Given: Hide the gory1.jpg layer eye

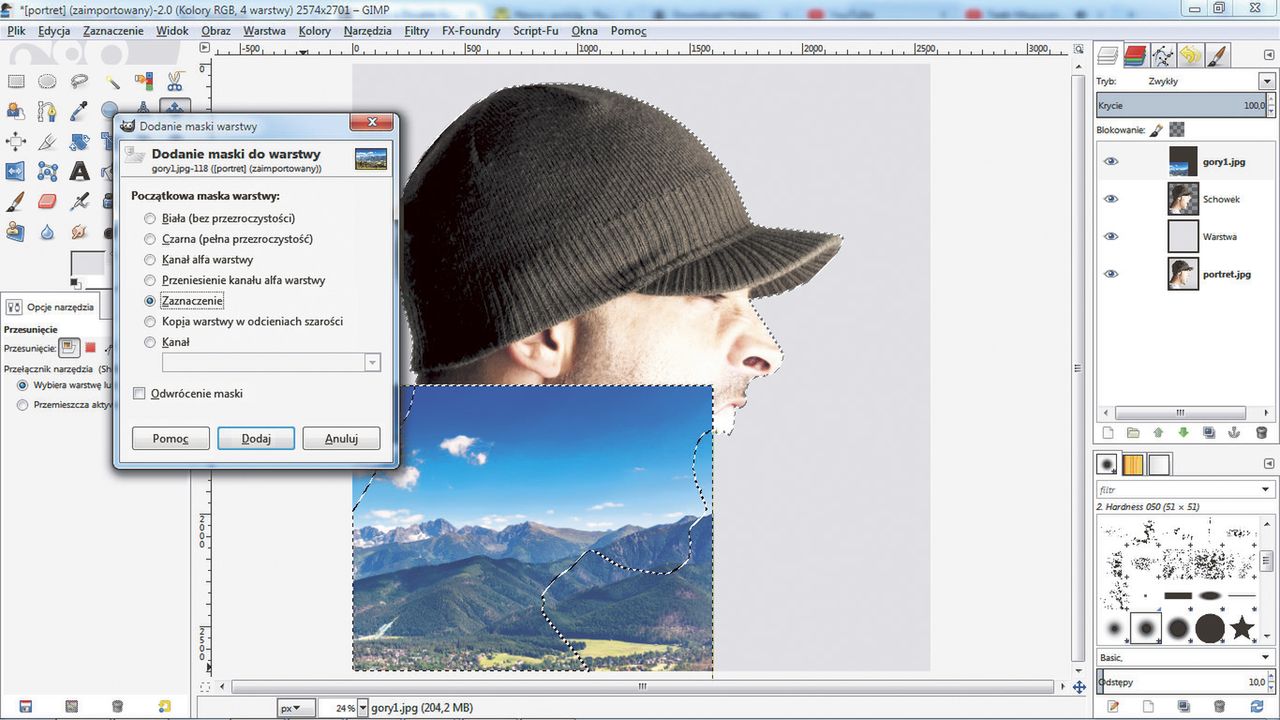Looking at the screenshot, I should pos(1111,161).
